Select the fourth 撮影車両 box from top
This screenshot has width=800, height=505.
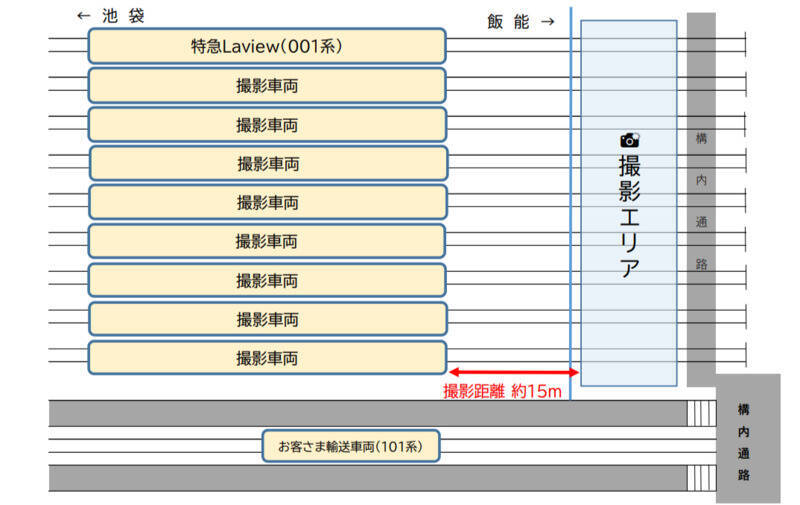[267, 202]
